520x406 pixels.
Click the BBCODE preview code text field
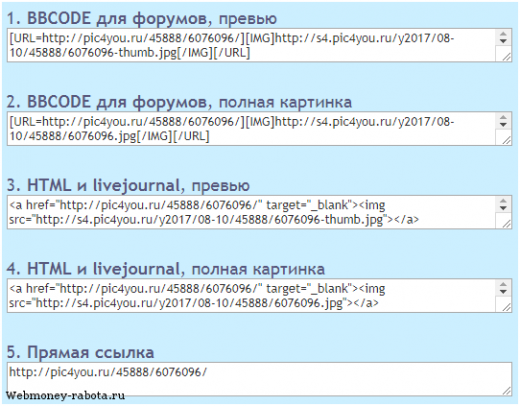pos(259,45)
